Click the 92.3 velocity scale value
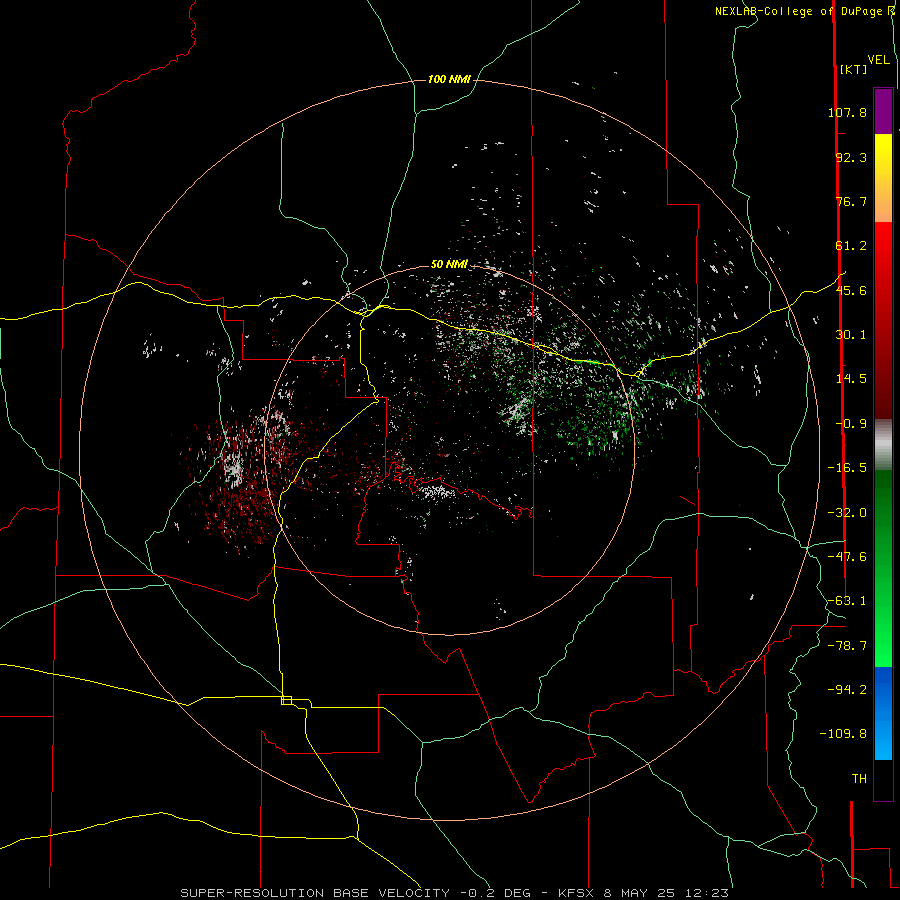 pyautogui.click(x=851, y=157)
